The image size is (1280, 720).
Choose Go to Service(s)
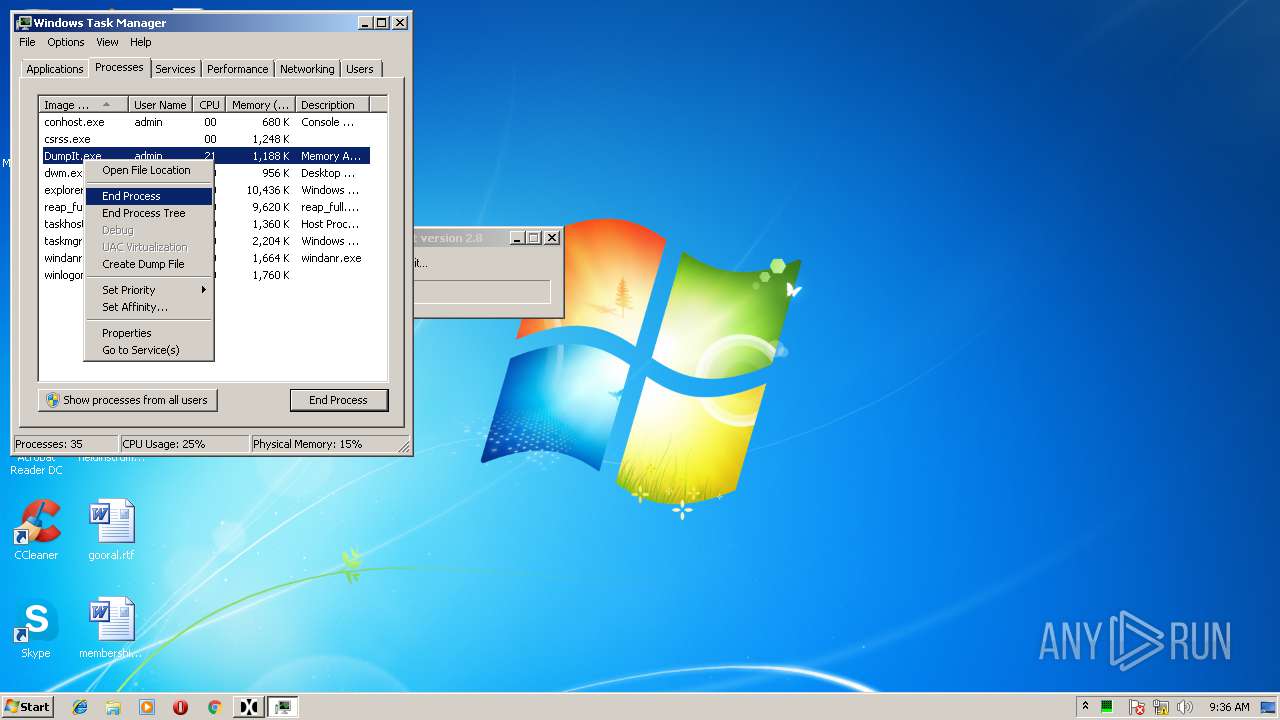(149, 350)
